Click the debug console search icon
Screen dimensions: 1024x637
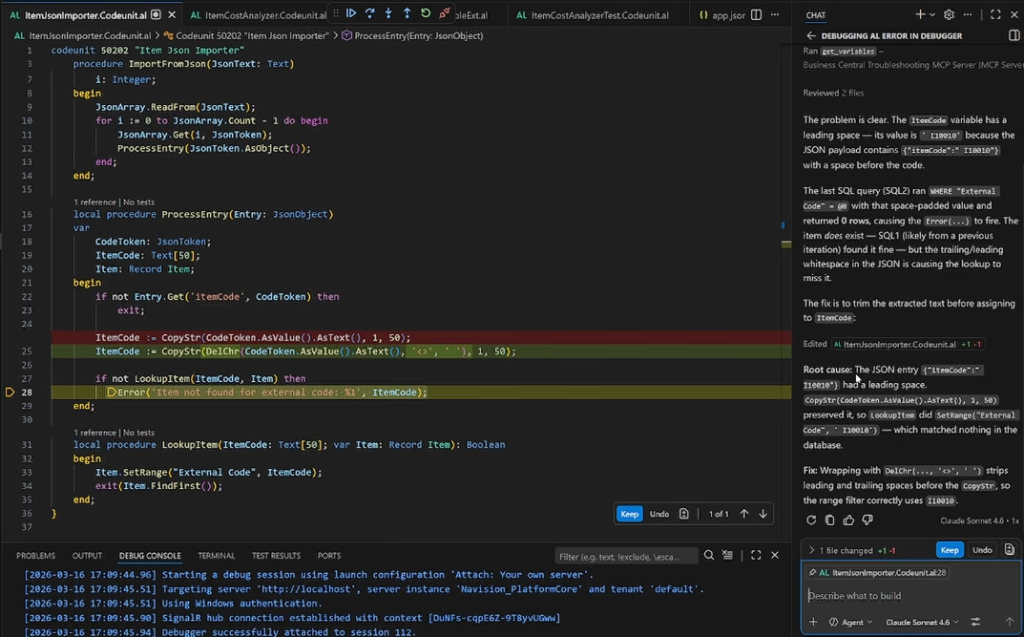tap(709, 555)
